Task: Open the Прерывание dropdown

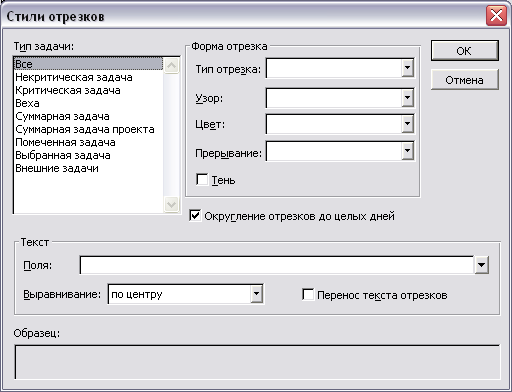Action: 407,151
